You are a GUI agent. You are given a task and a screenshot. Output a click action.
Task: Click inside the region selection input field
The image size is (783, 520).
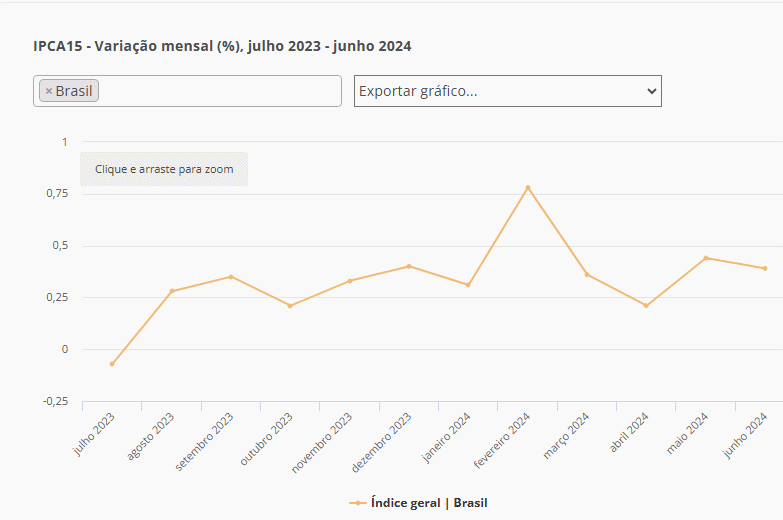(187, 91)
